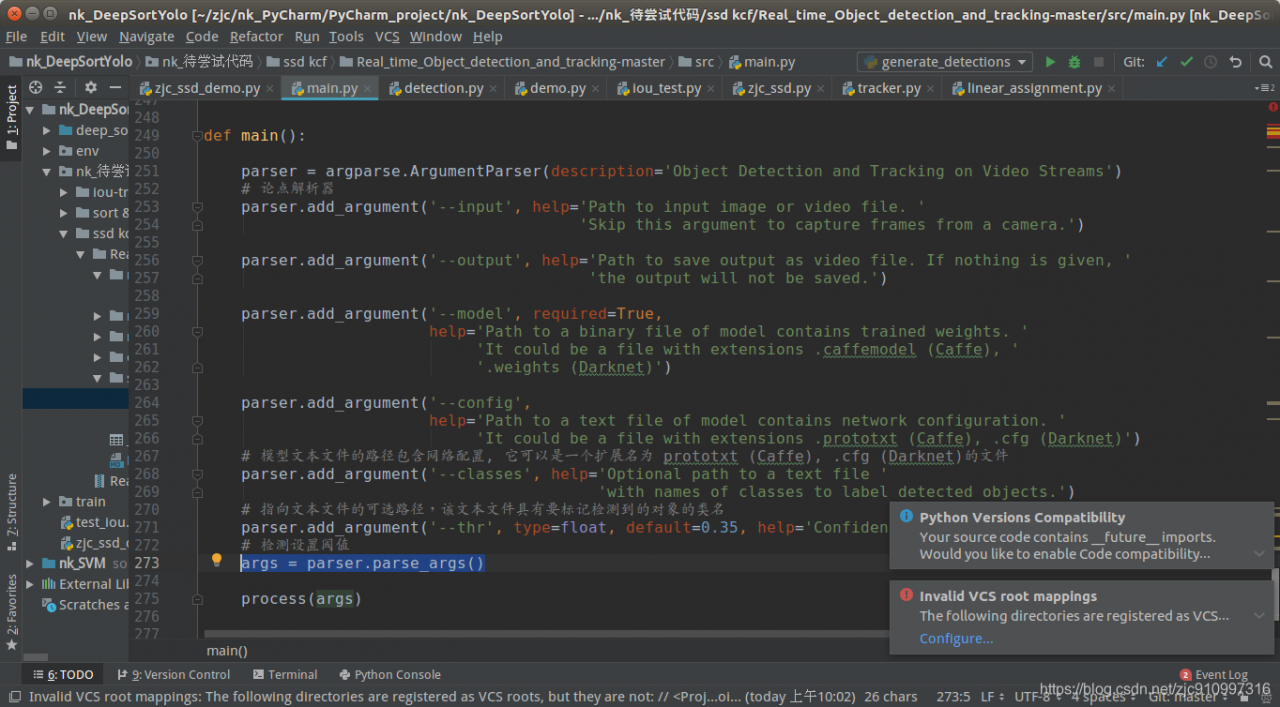Click the yellow intention lightbulb on line 273
This screenshot has height=707, width=1280.
tap(216, 560)
